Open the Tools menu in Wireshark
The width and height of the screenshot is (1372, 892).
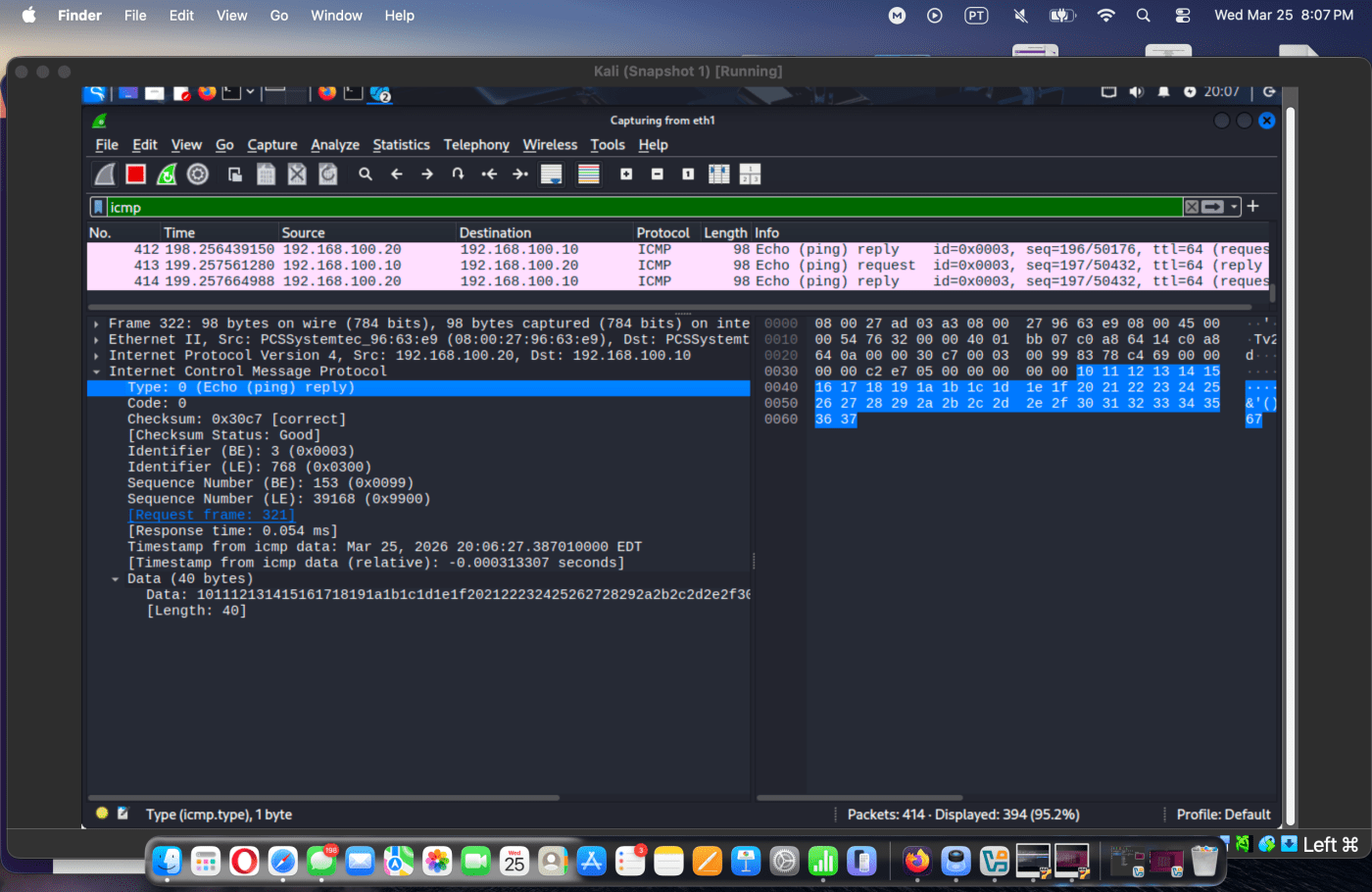(608, 145)
